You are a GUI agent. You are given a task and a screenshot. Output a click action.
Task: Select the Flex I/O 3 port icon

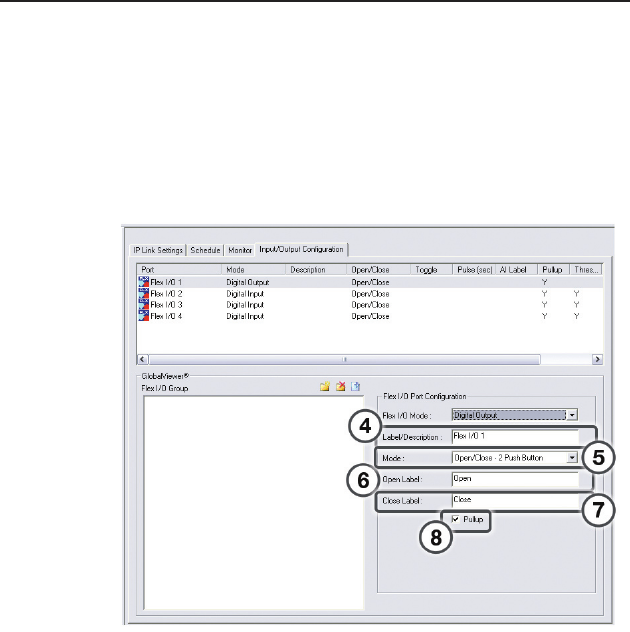144,304
